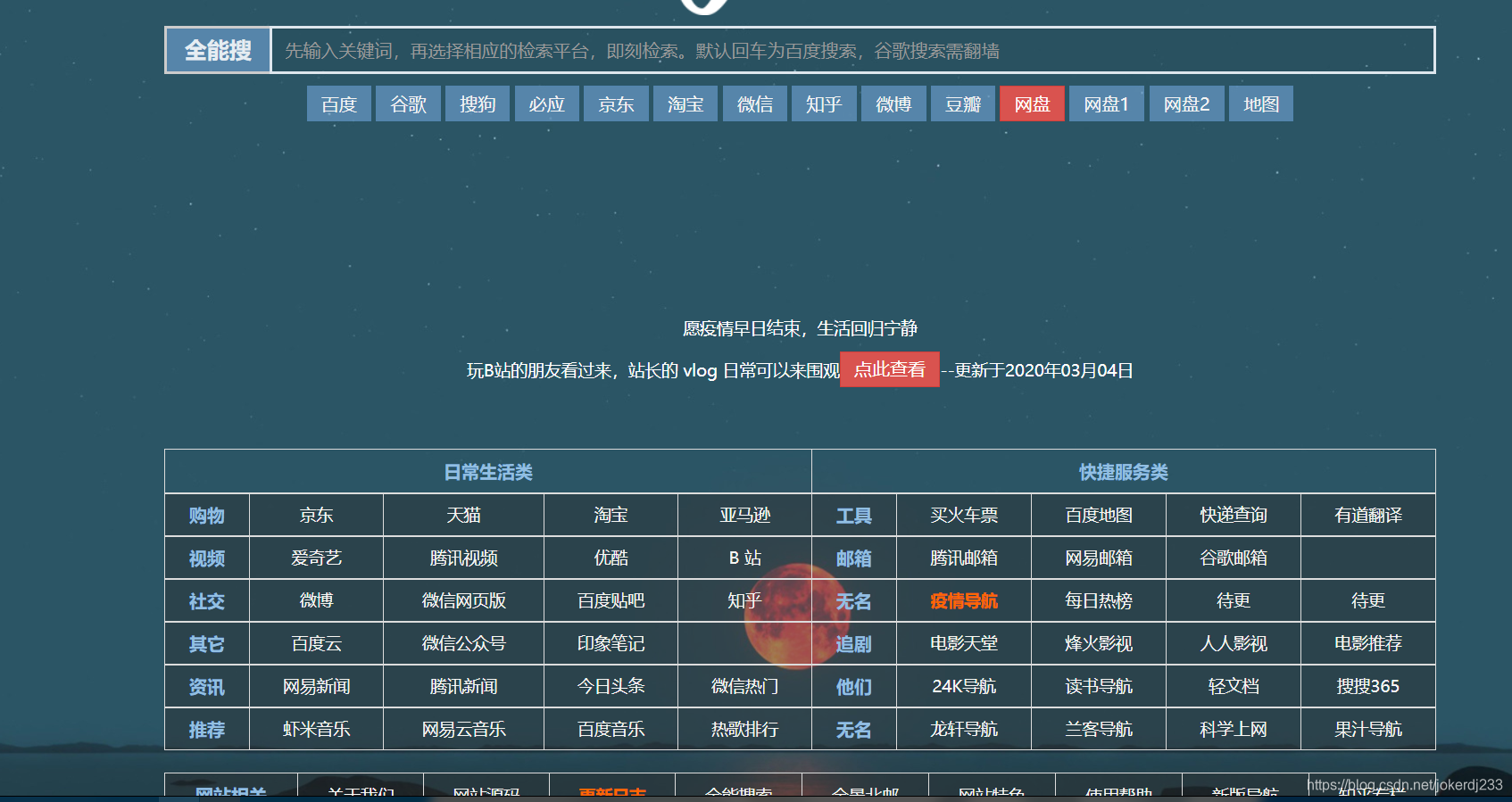Image resolution: width=1512 pixels, height=802 pixels.
Task: Open 腾讯邮箱 link
Action: (x=964, y=558)
